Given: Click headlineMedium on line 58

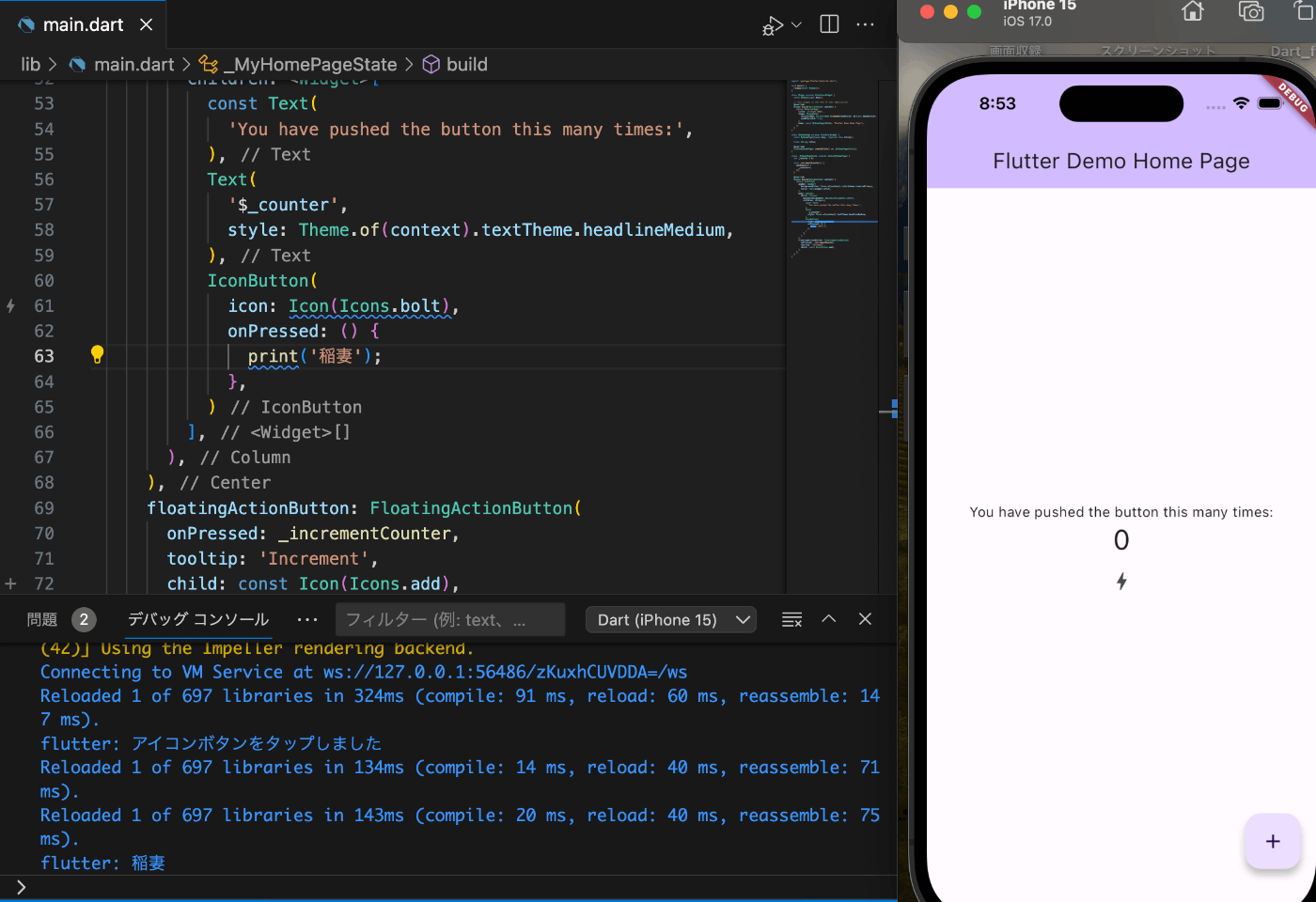Looking at the screenshot, I should 654,229.
